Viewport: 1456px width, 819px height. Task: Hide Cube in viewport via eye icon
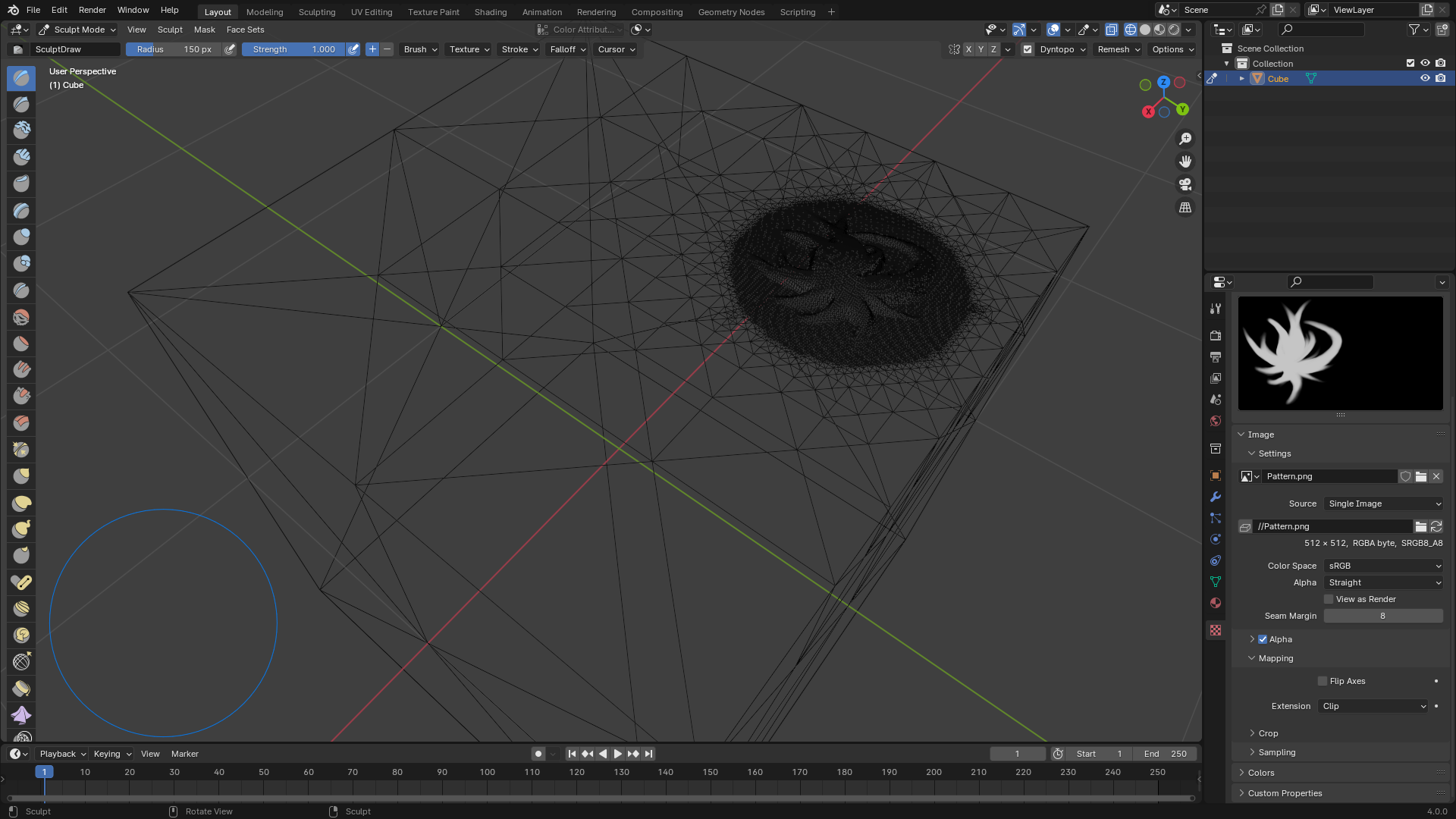click(1425, 78)
